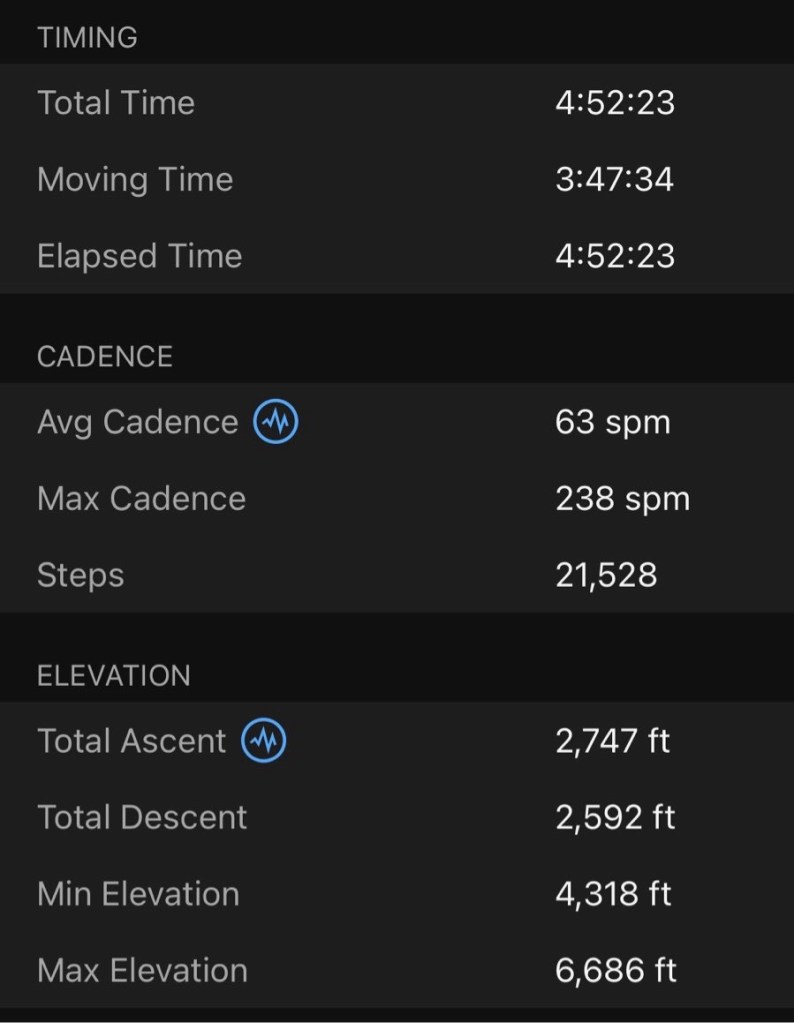Select the 6,686 ft max elevation value
Image resolution: width=794 pixels, height=1023 pixels.
pyautogui.click(x=615, y=970)
